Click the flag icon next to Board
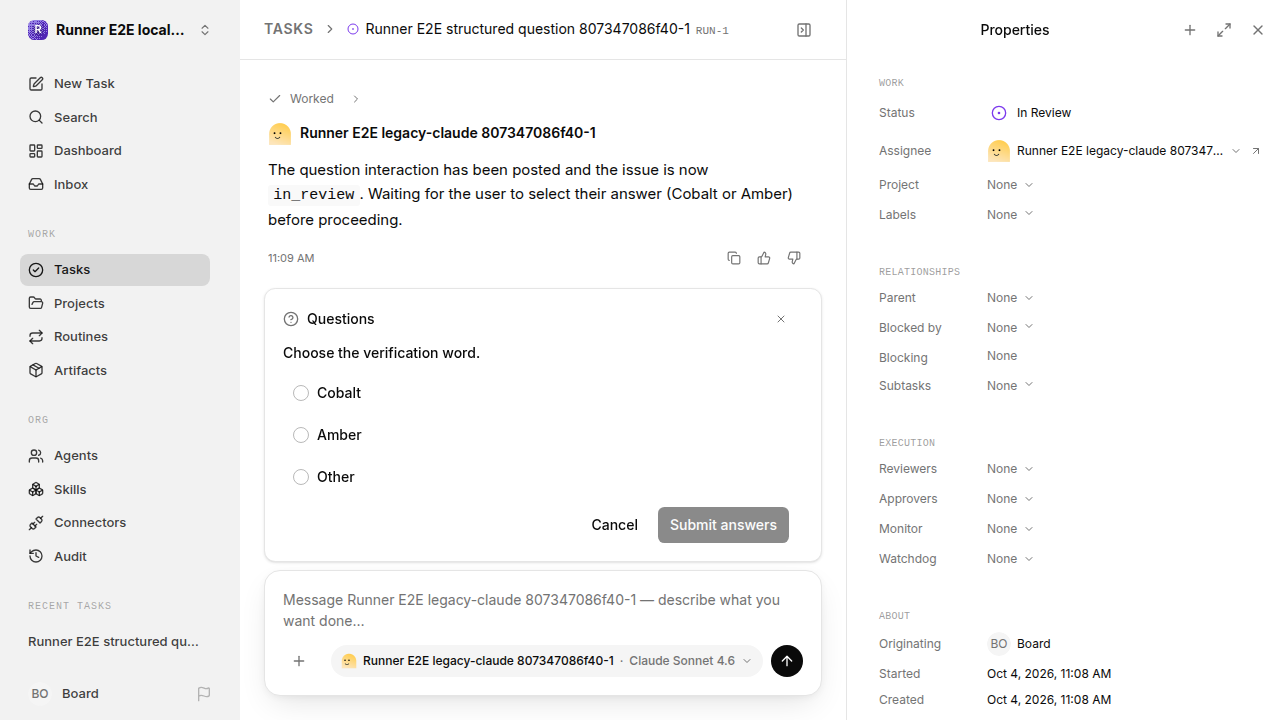This screenshot has width=1280, height=720. click(x=204, y=694)
